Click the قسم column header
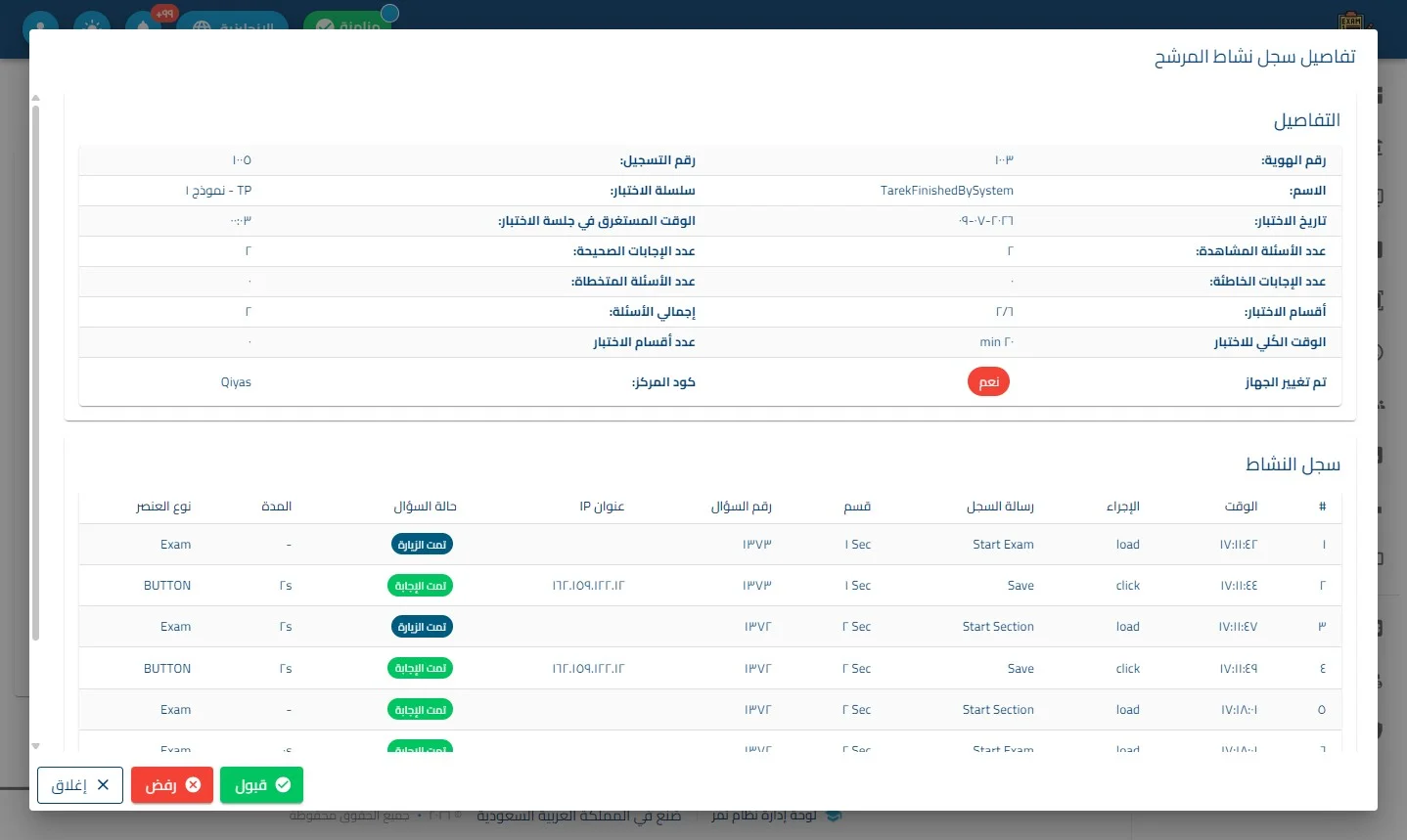Screen dimensions: 1407x840 point(857,507)
